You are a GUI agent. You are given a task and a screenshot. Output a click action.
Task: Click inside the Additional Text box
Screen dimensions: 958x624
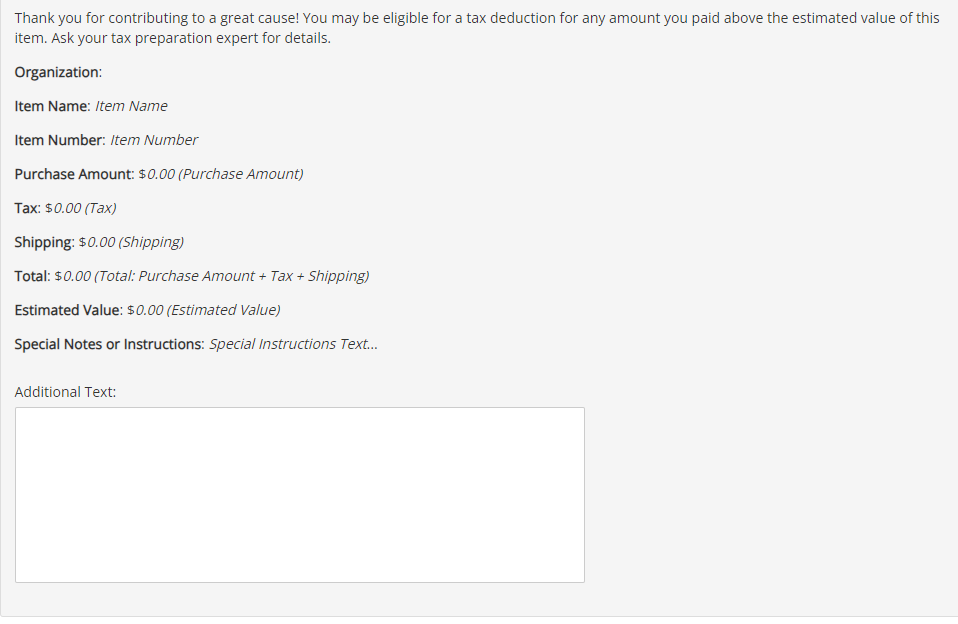coord(299,494)
